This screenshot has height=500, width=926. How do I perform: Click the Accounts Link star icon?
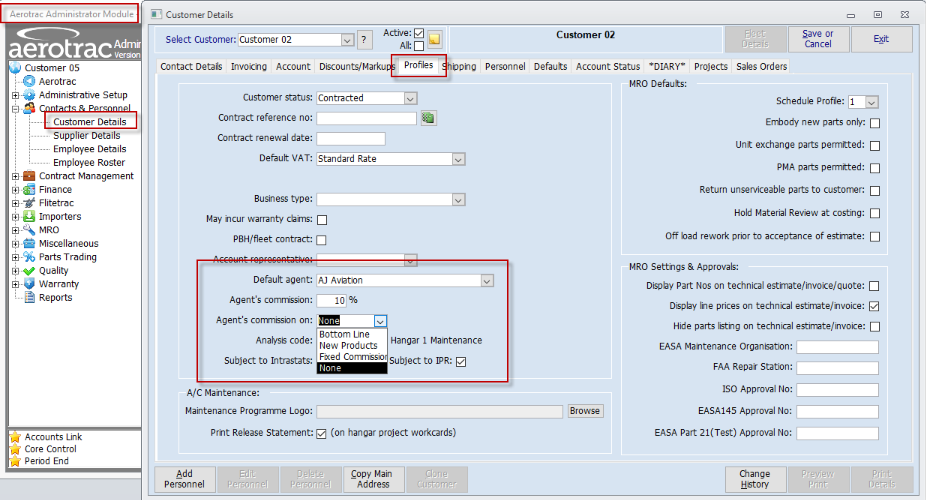tap(15, 437)
